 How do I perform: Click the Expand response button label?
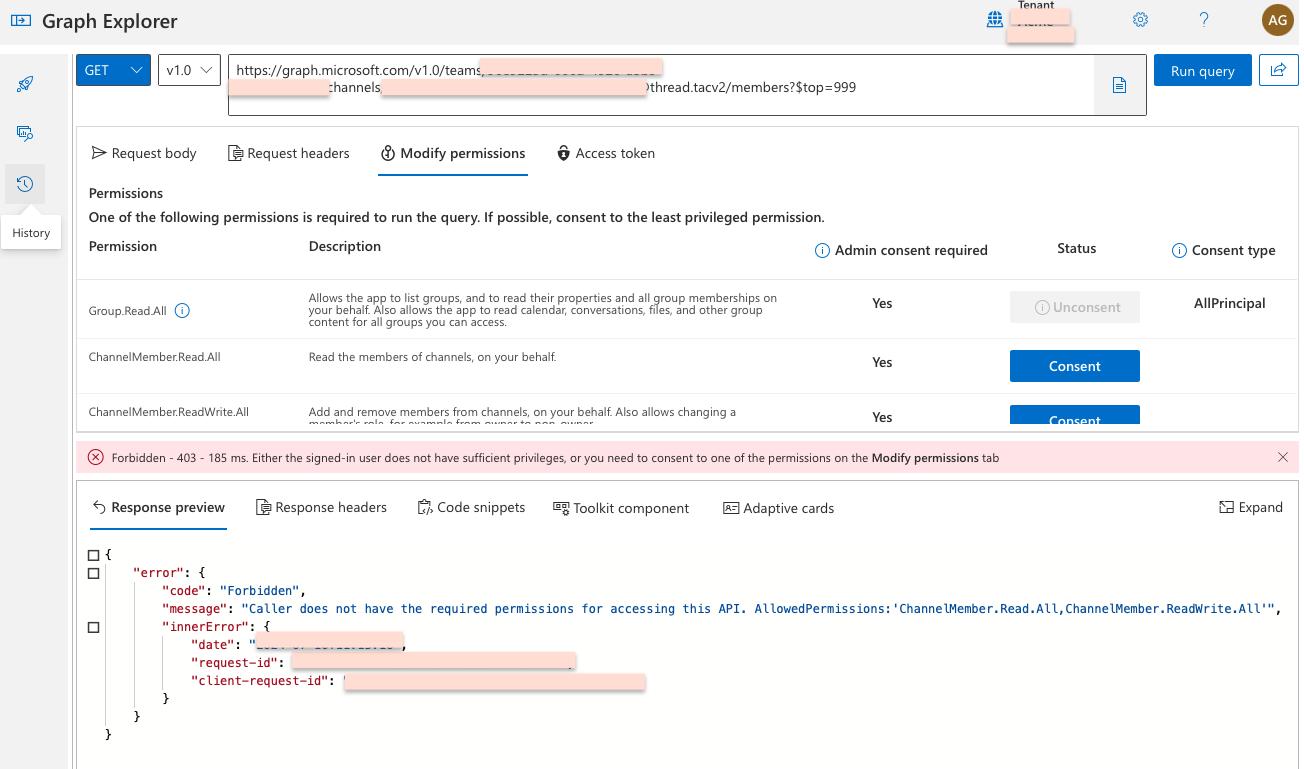click(x=1261, y=508)
